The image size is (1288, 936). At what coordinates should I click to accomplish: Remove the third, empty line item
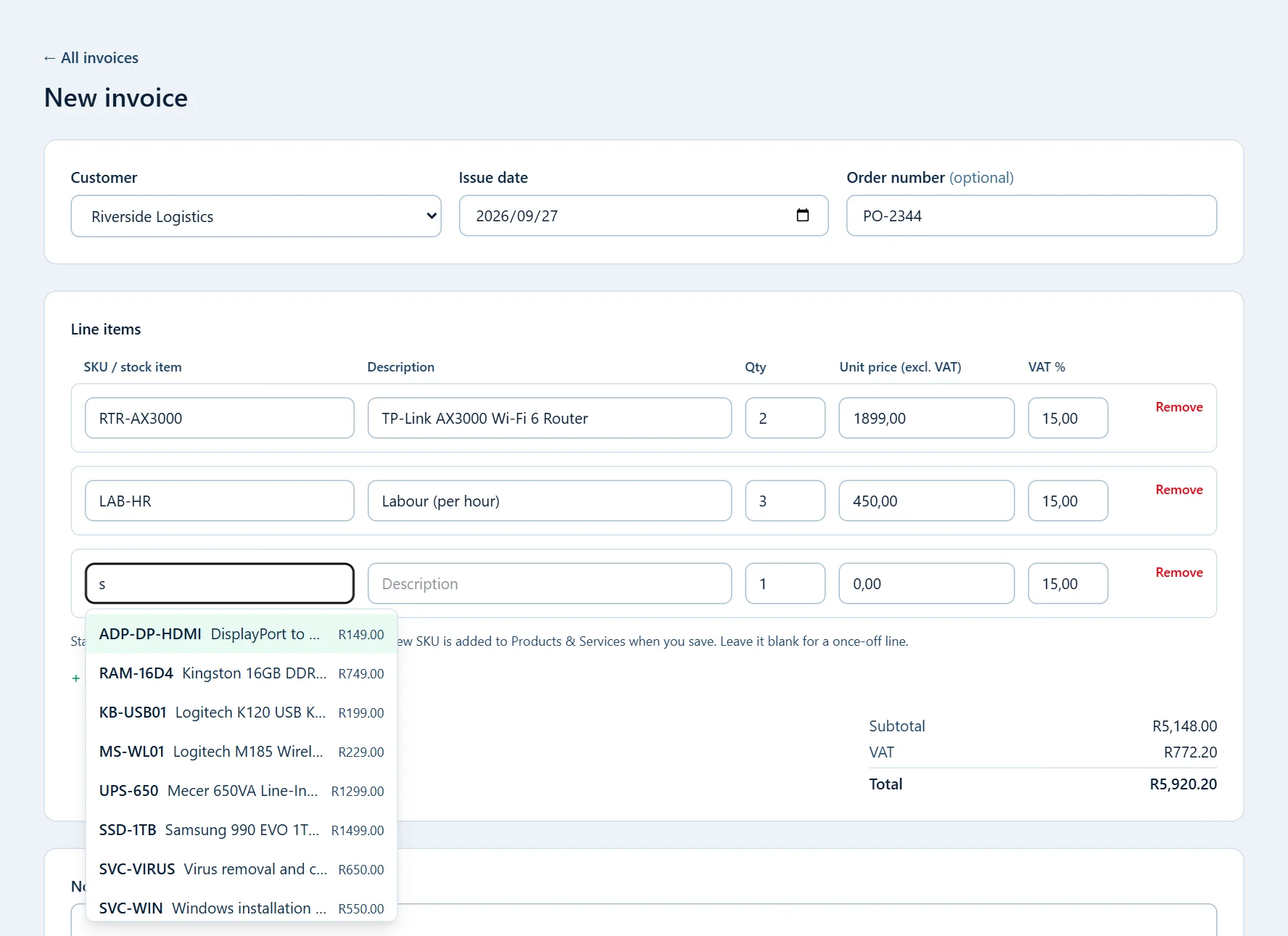(1179, 572)
